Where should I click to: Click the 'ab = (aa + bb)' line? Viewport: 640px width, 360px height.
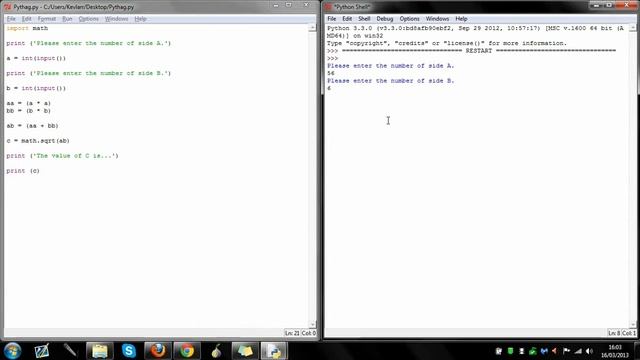[x=32, y=126]
